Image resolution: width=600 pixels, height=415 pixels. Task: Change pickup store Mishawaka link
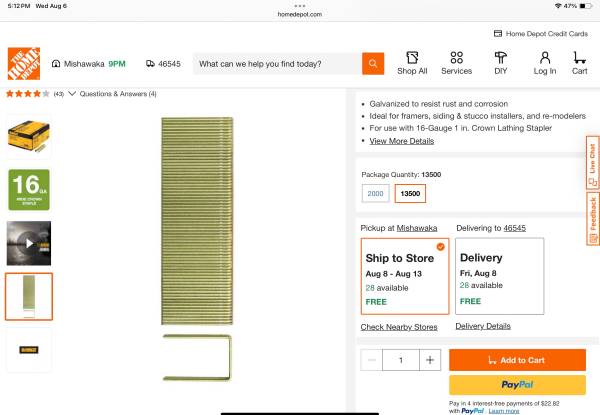tap(417, 228)
